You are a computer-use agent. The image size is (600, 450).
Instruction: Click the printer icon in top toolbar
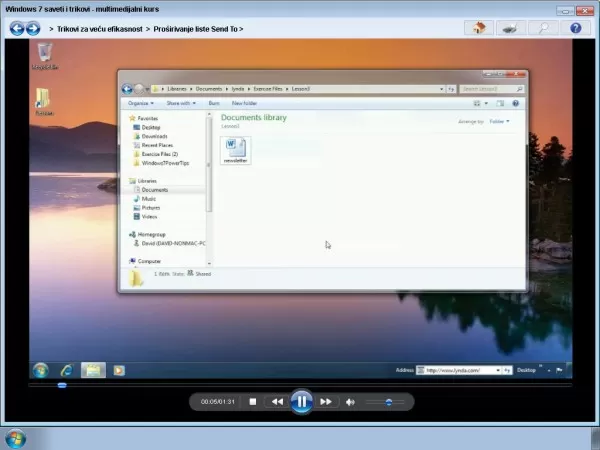[x=511, y=28]
